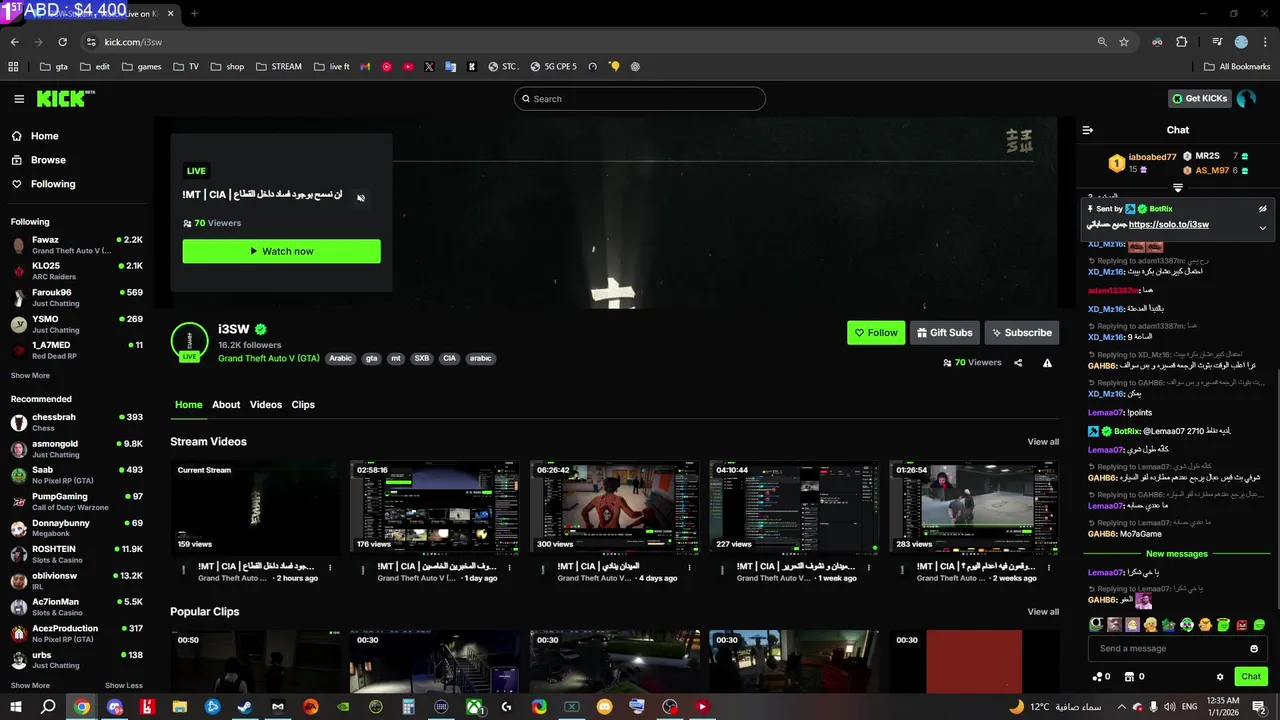Open options for the 2 weeks ago video
Viewport: 1280px width, 720px height.
[1049, 567]
